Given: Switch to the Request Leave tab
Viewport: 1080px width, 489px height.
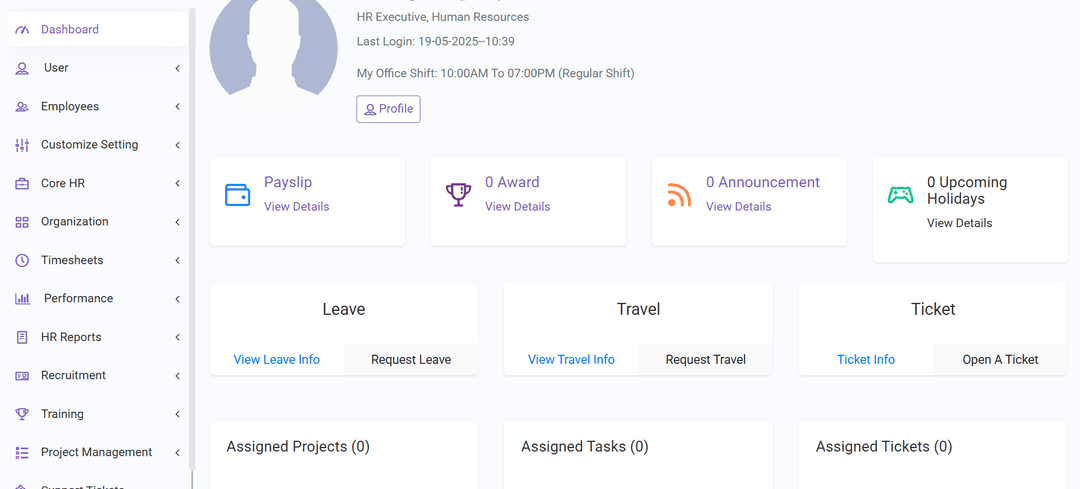Looking at the screenshot, I should 411,360.
